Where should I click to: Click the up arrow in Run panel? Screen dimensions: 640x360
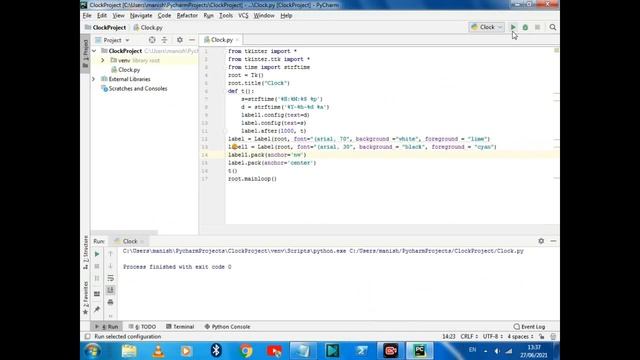coord(110,254)
